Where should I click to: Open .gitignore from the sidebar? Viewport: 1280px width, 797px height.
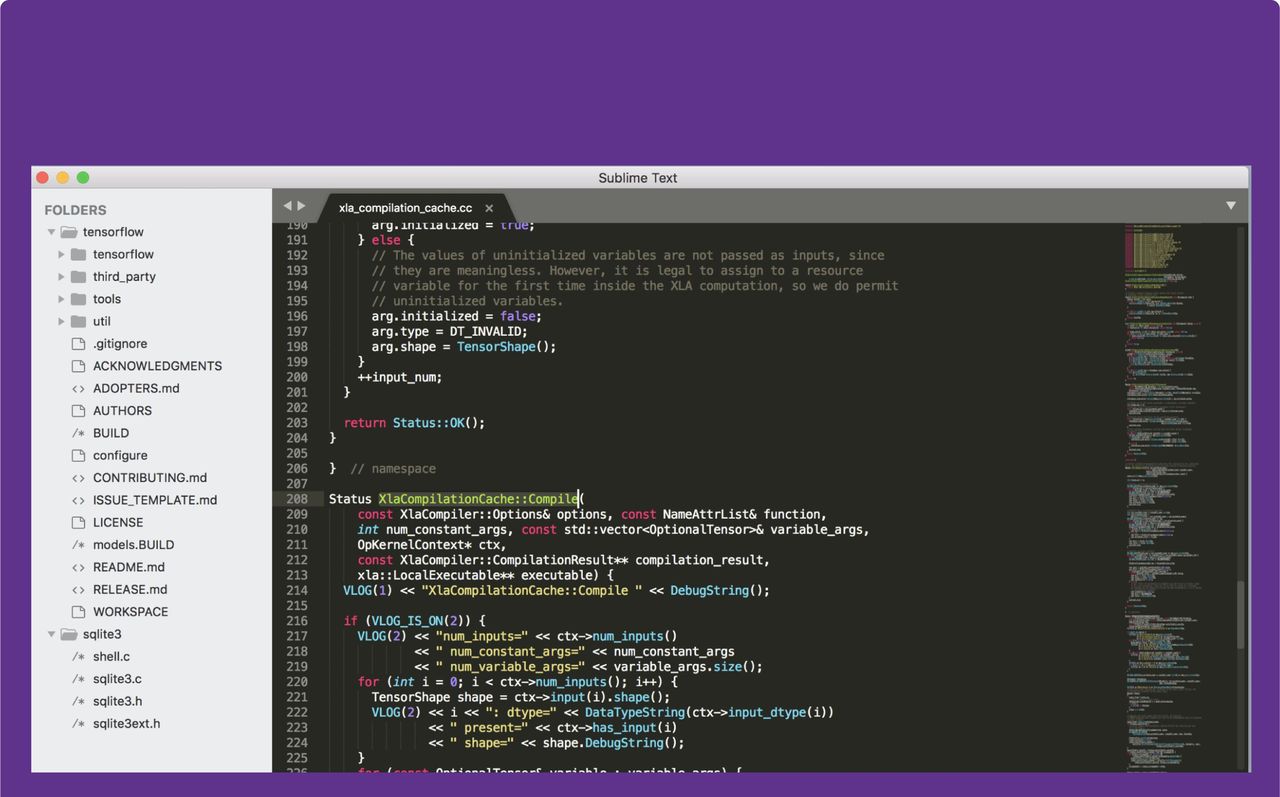[x=120, y=344]
